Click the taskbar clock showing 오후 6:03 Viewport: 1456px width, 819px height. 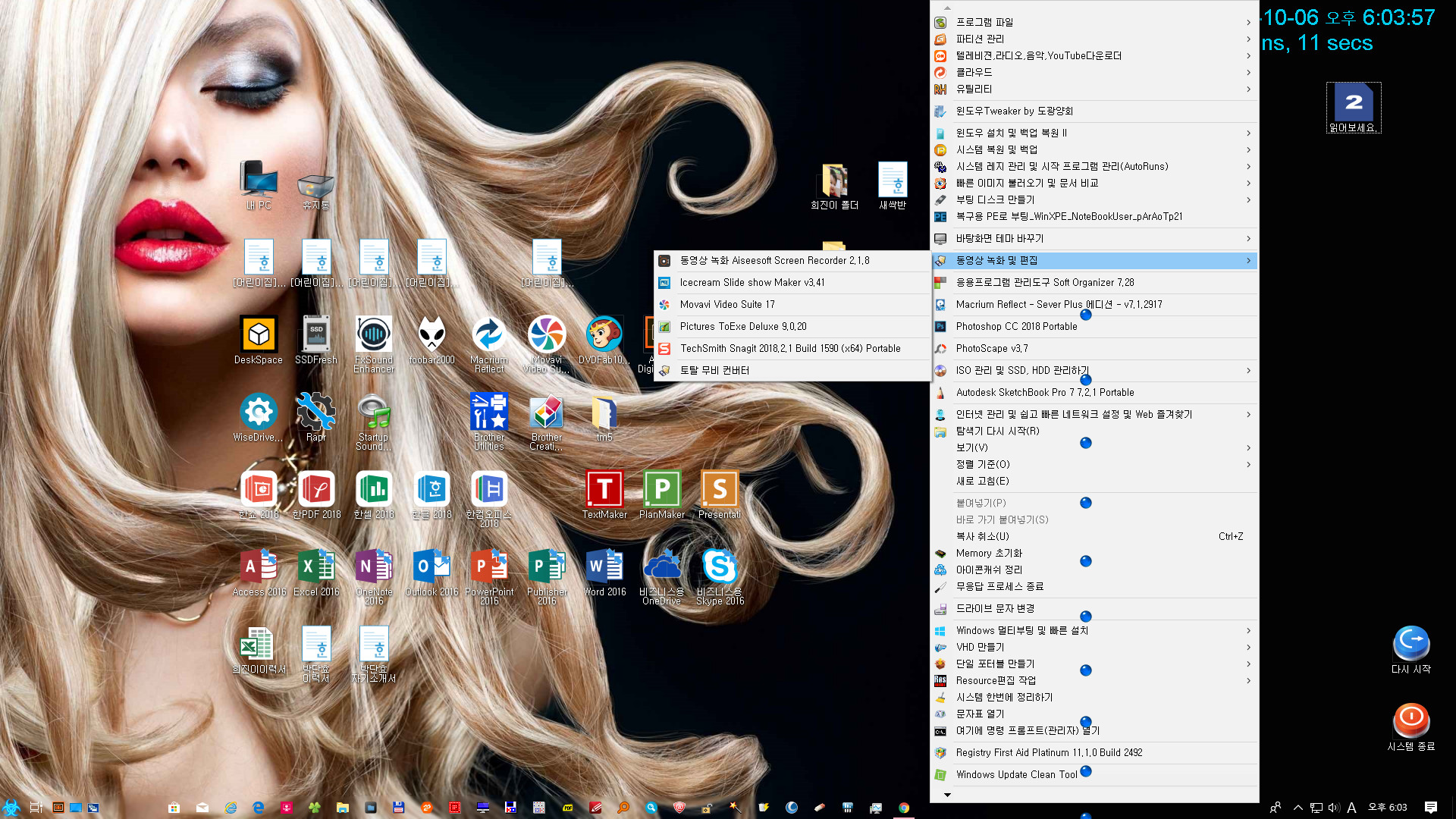1387,808
